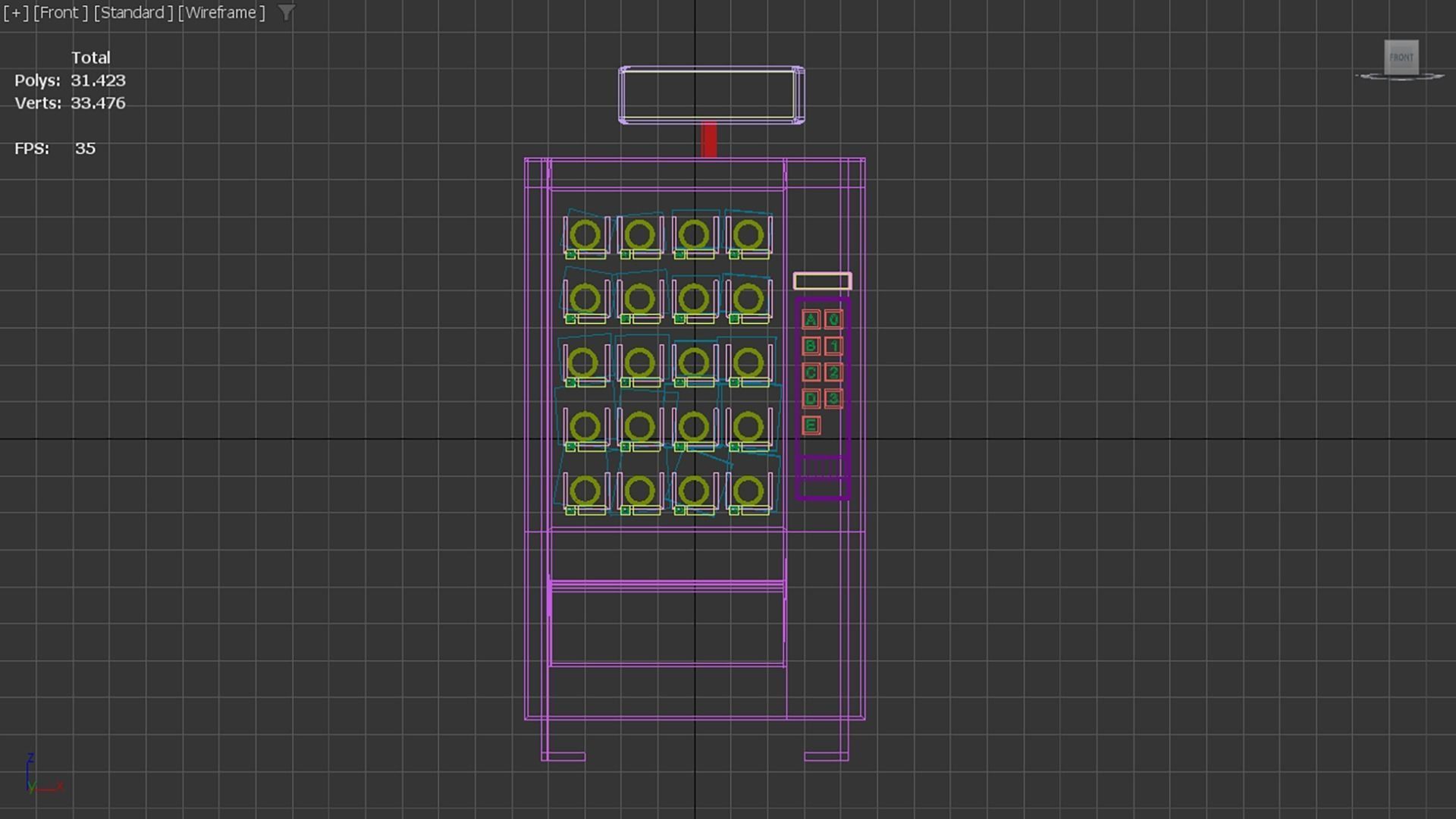Select the pink display rectangle above keypad
This screenshot has height=819, width=1456.
(x=822, y=281)
